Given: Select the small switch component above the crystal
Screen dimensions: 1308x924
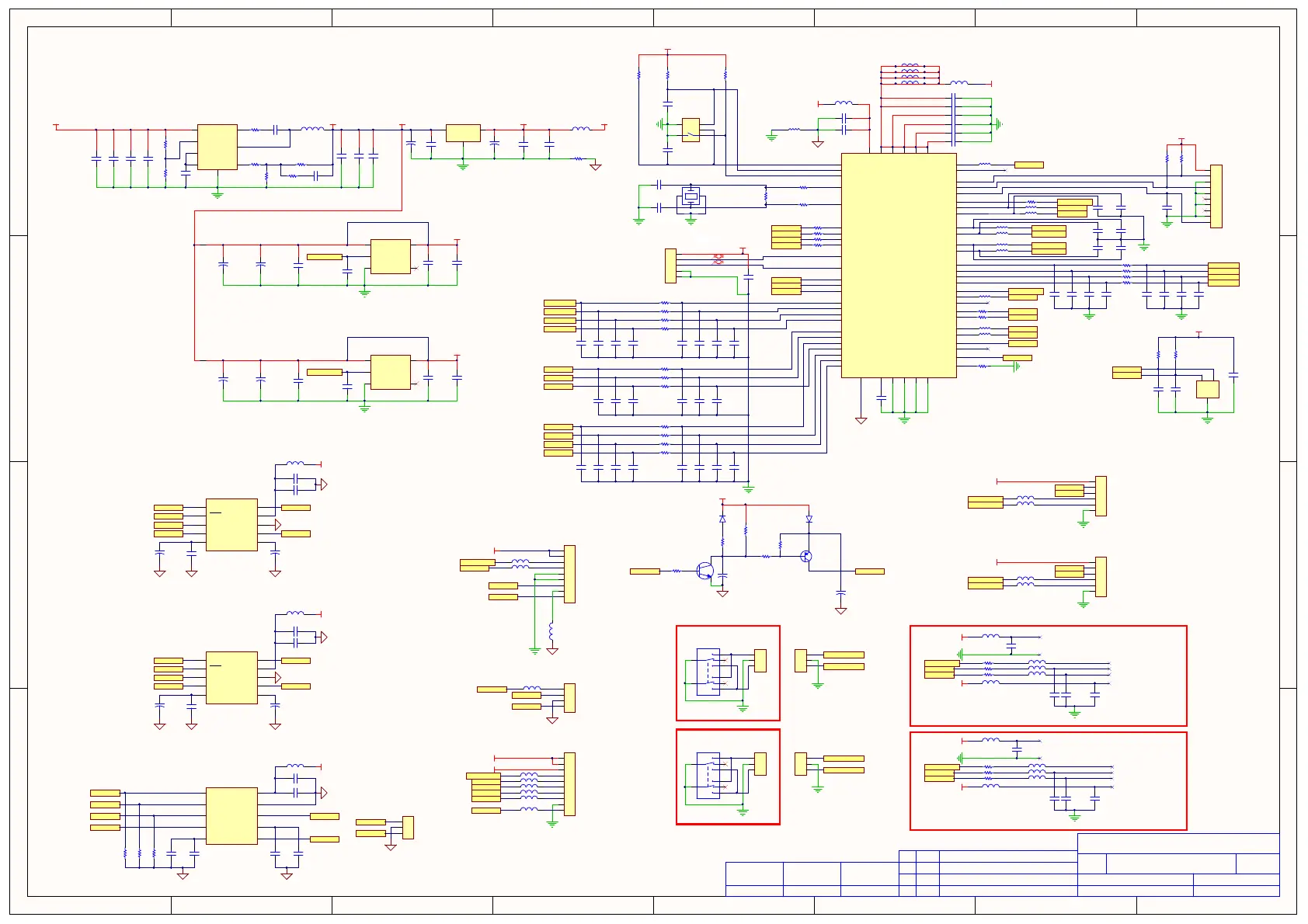Looking at the screenshot, I should (x=691, y=130).
